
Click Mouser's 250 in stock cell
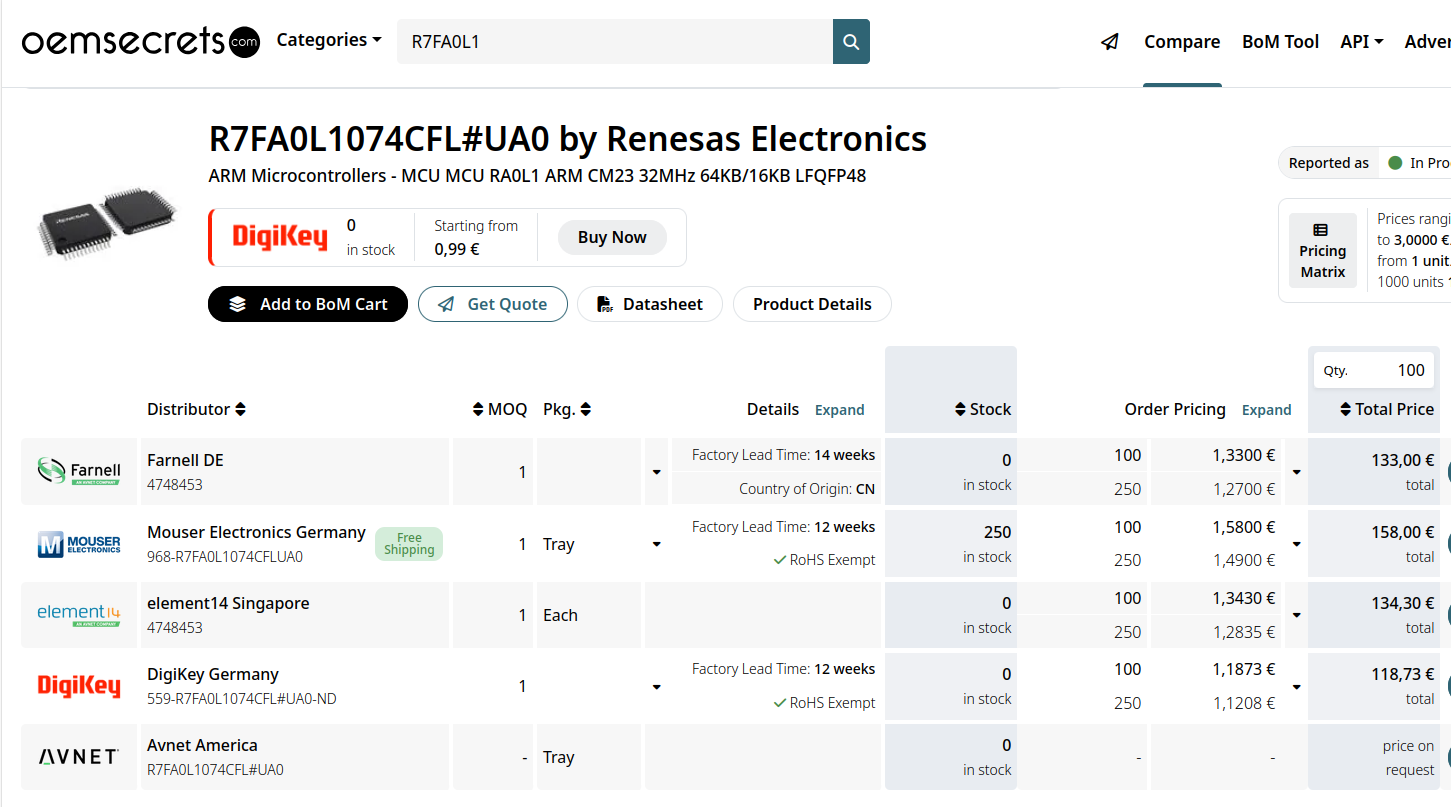[951, 544]
